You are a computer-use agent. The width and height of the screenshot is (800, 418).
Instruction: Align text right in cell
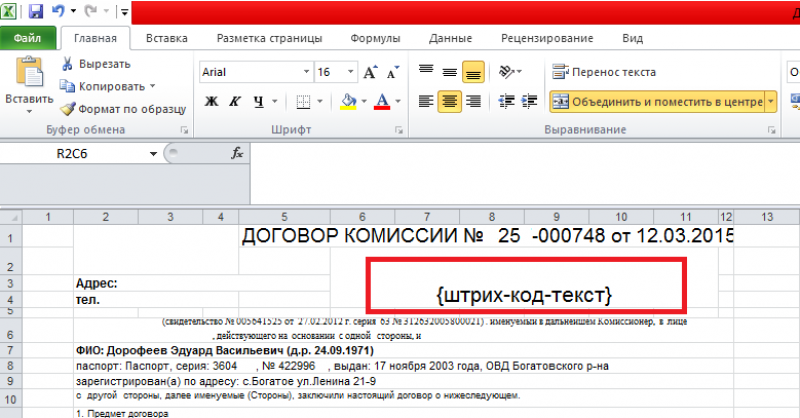tap(473, 101)
